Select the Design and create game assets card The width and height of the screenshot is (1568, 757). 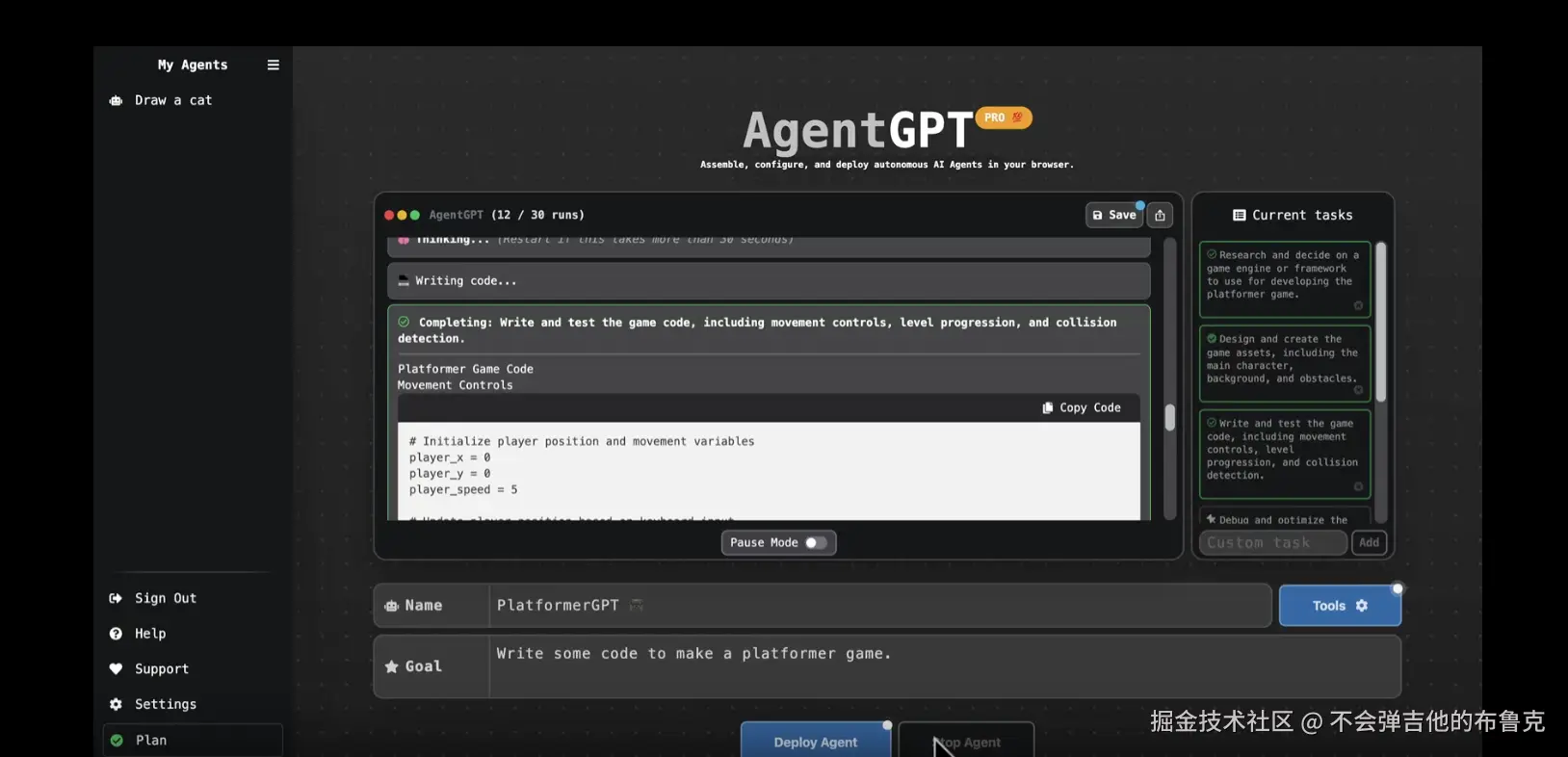coord(1285,364)
